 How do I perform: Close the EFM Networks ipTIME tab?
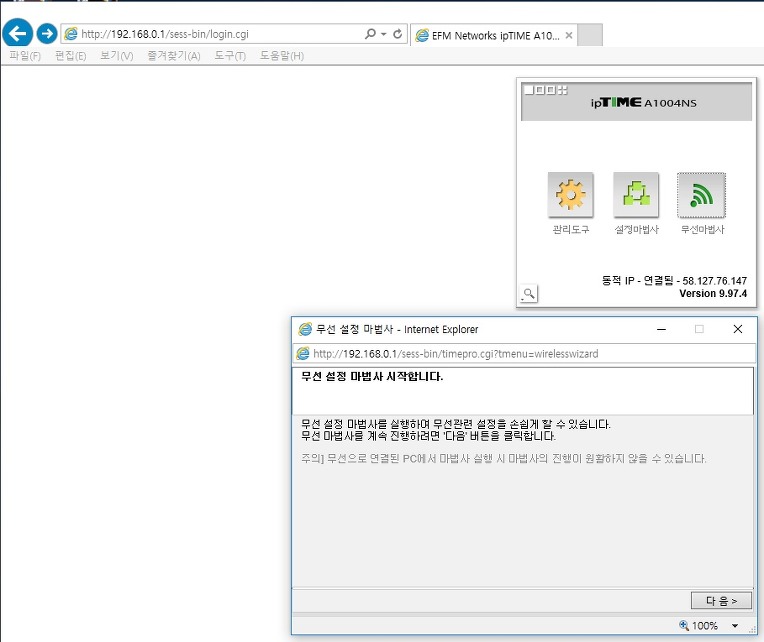click(x=569, y=36)
